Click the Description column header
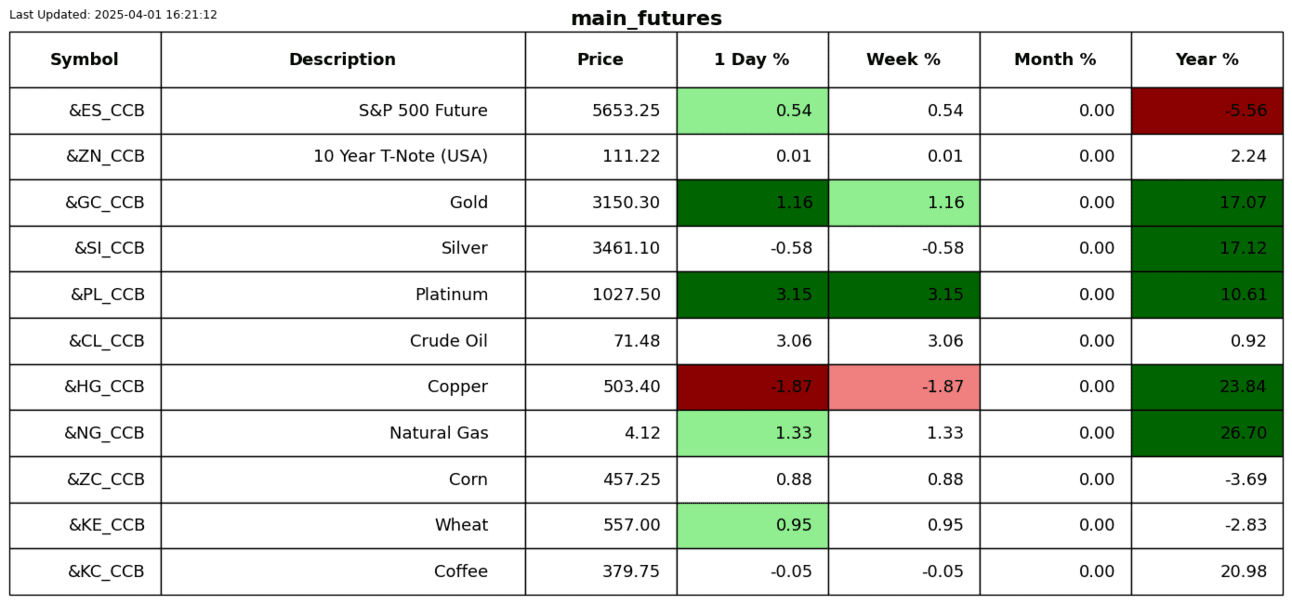Screen dimensions: 1292x604 click(342, 60)
